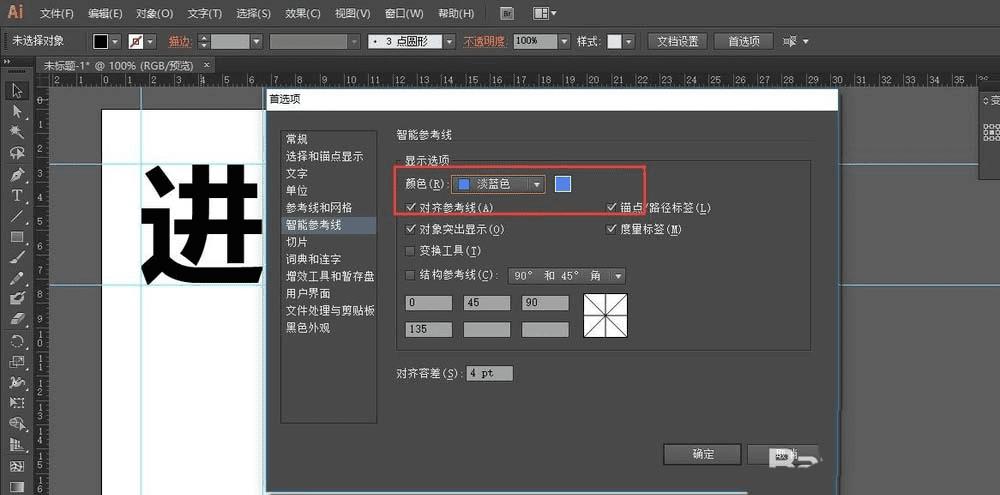Open the 颜色 淡蓝色 dropdown
The height and width of the screenshot is (495, 1000).
(498, 184)
